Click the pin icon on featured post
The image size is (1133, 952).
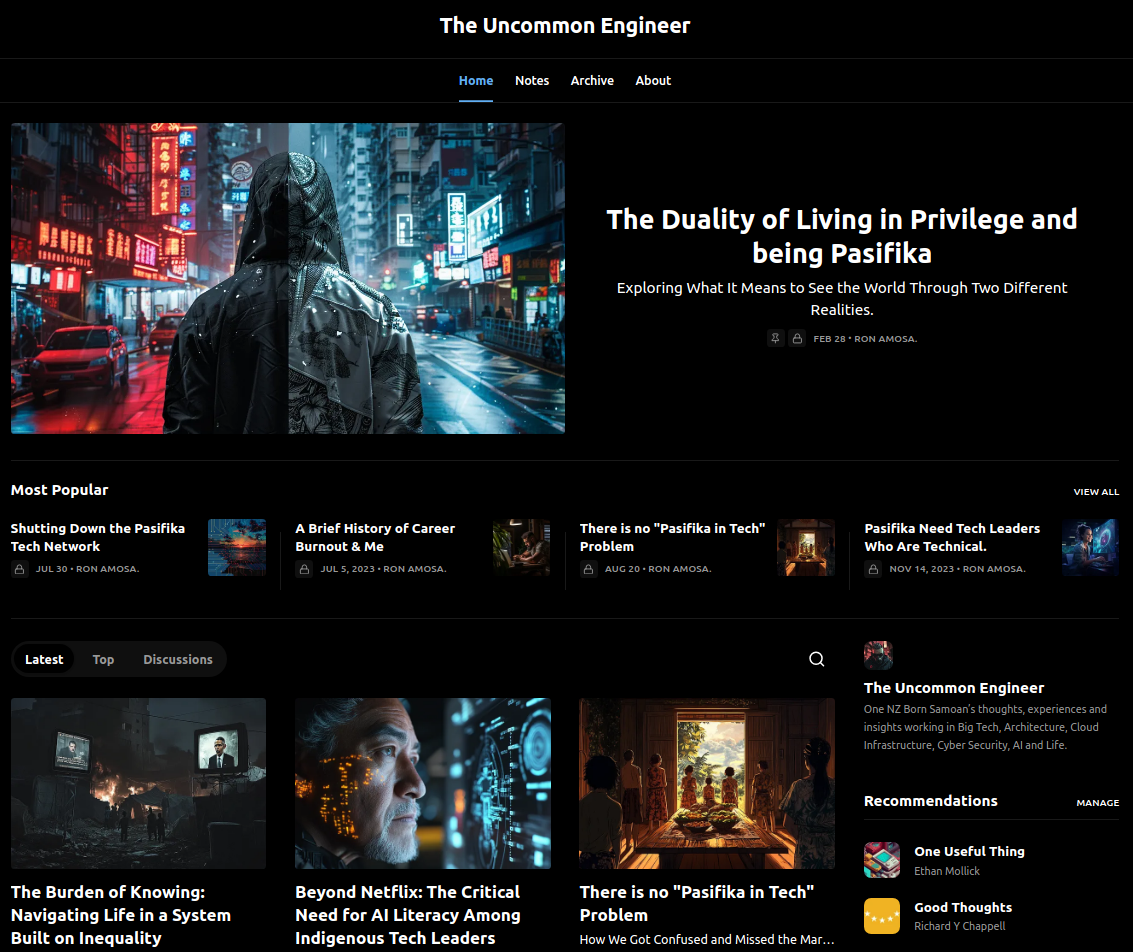click(x=776, y=339)
